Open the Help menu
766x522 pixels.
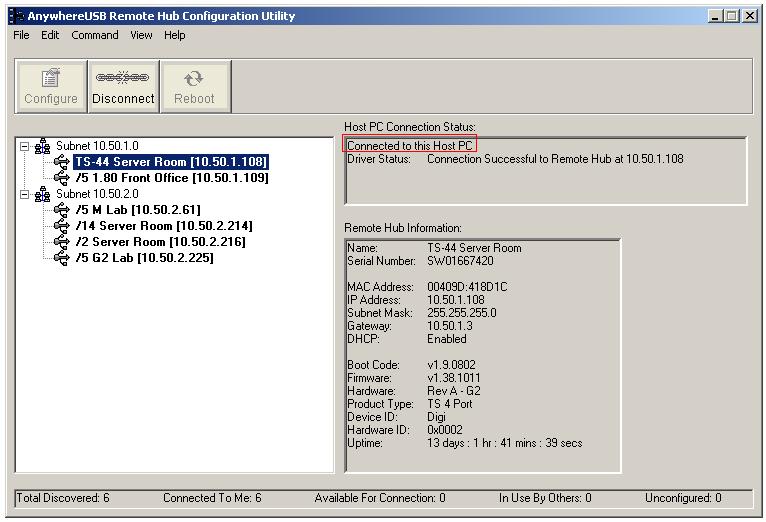(x=175, y=35)
